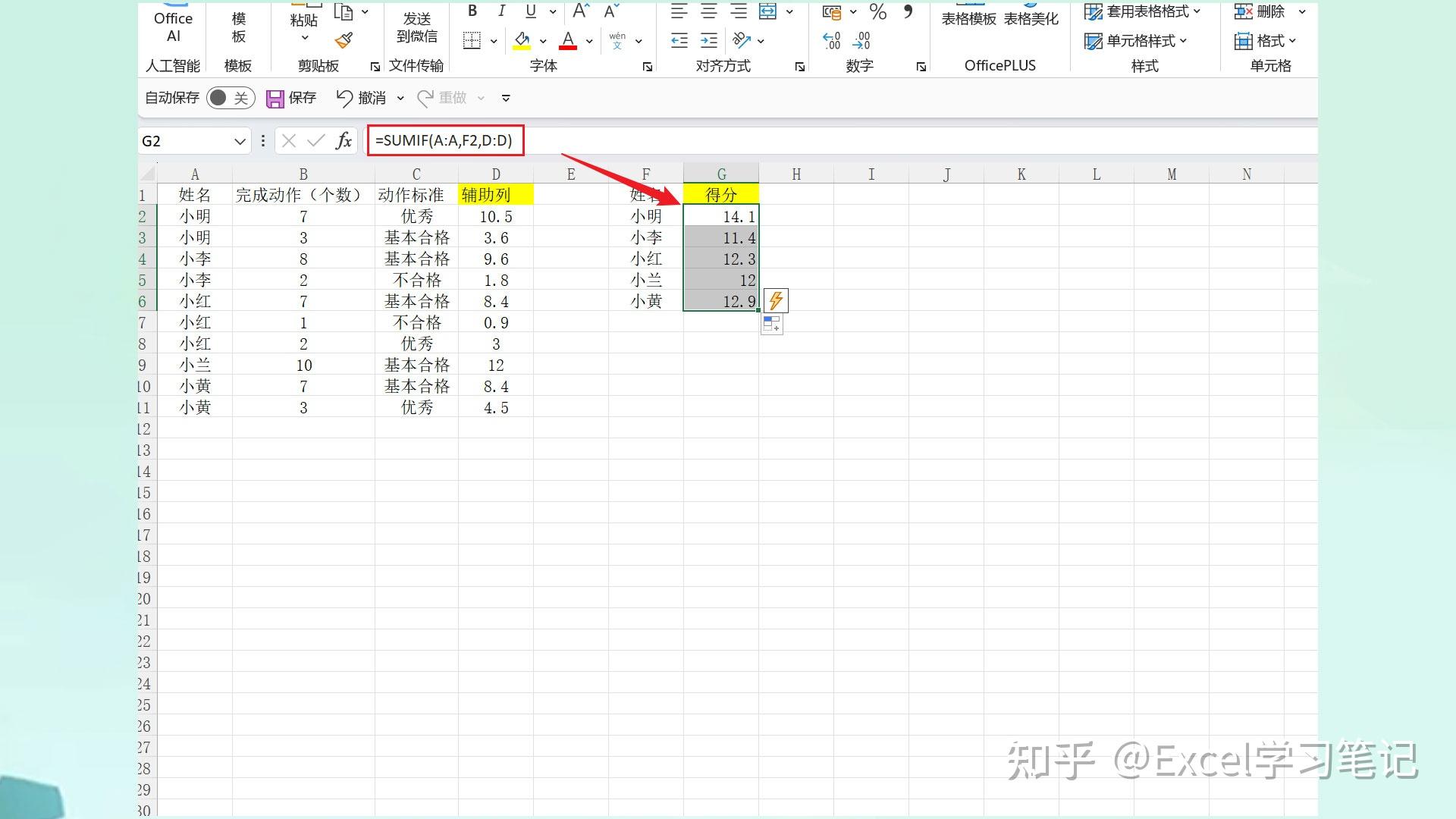
Task: Click 发送到微信 send to WeChat
Action: pyautogui.click(x=417, y=27)
